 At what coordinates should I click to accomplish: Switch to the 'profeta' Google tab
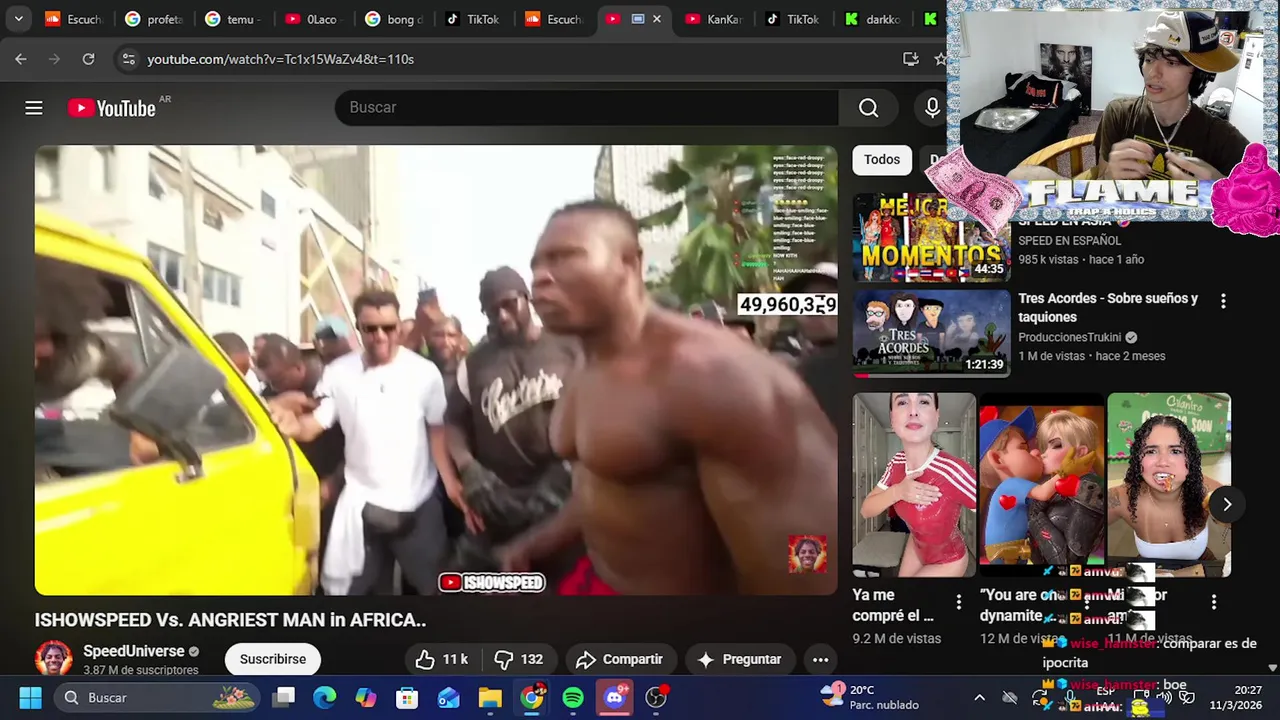click(x=152, y=19)
